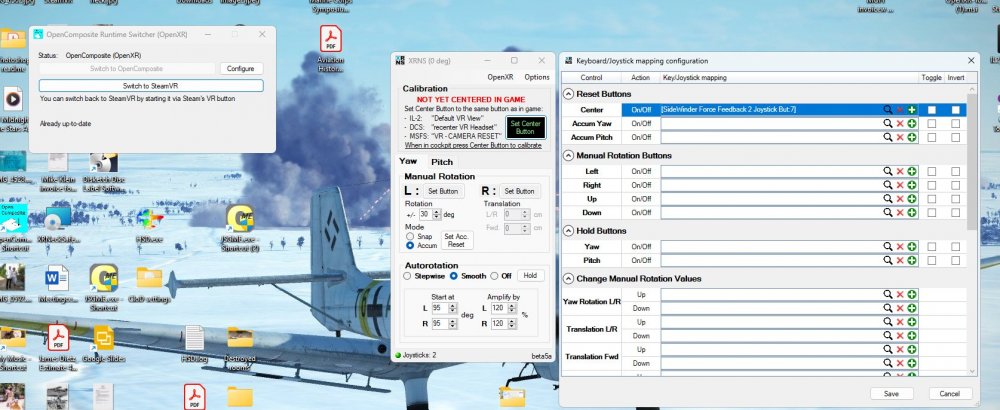Image resolution: width=1000 pixels, height=410 pixels.
Task: Enable the Toggle checkbox for Center
Action: [932, 109]
